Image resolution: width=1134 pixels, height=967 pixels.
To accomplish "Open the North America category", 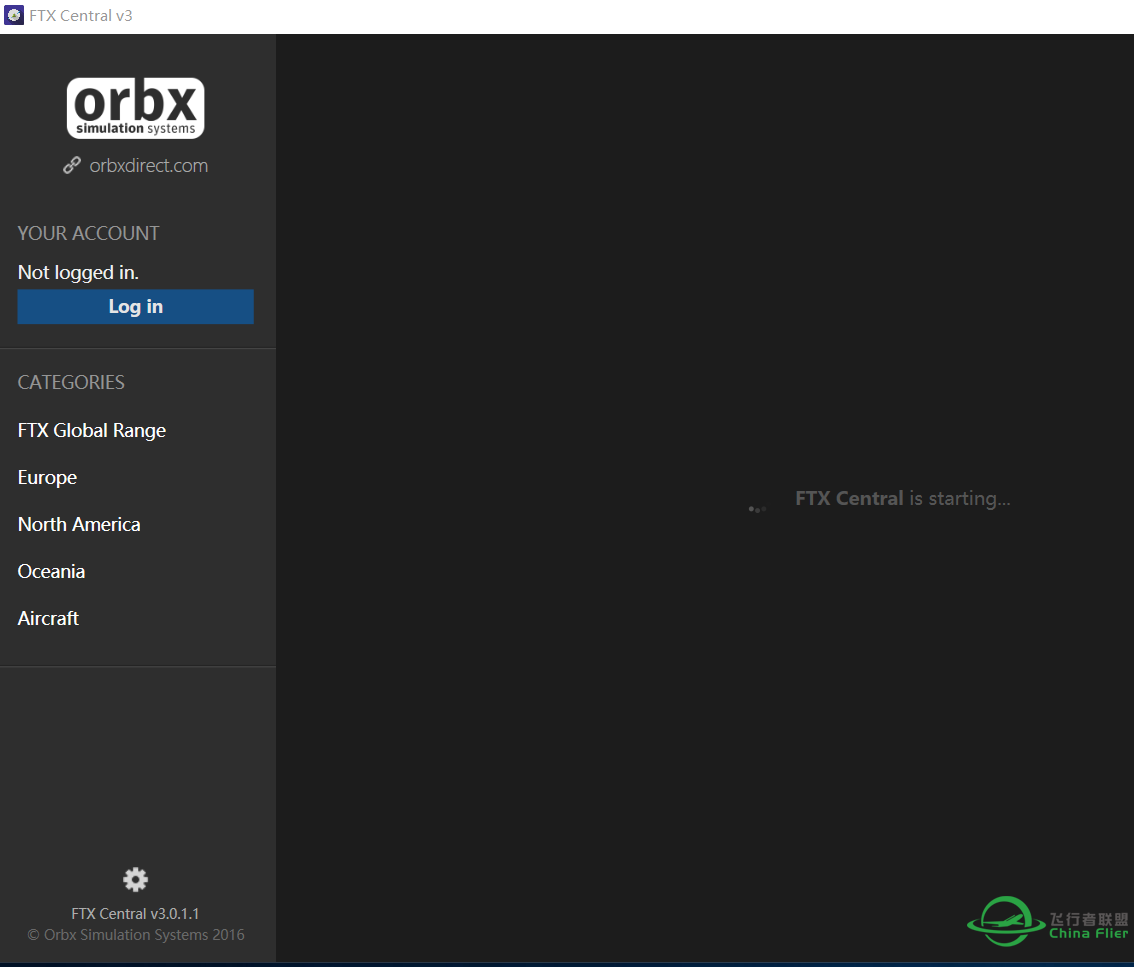I will click(x=79, y=524).
